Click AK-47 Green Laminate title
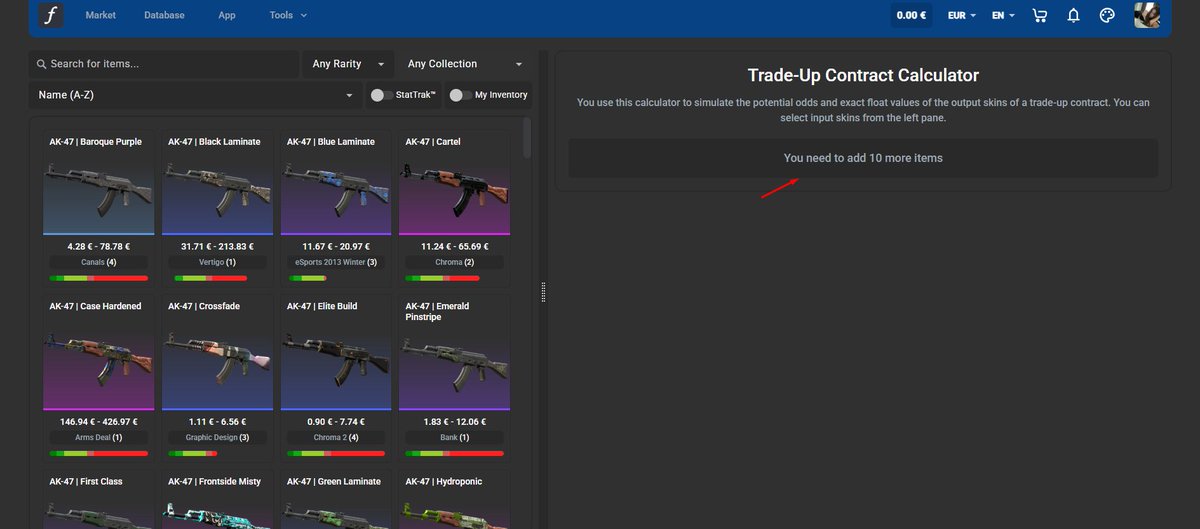1200x529 pixels. 334,482
